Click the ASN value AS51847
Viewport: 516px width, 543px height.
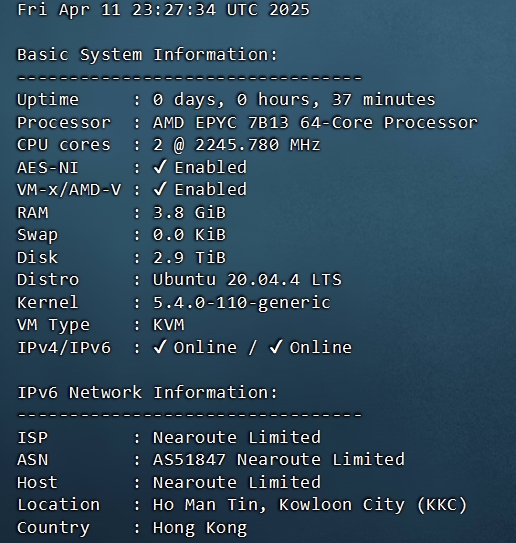(x=189, y=460)
